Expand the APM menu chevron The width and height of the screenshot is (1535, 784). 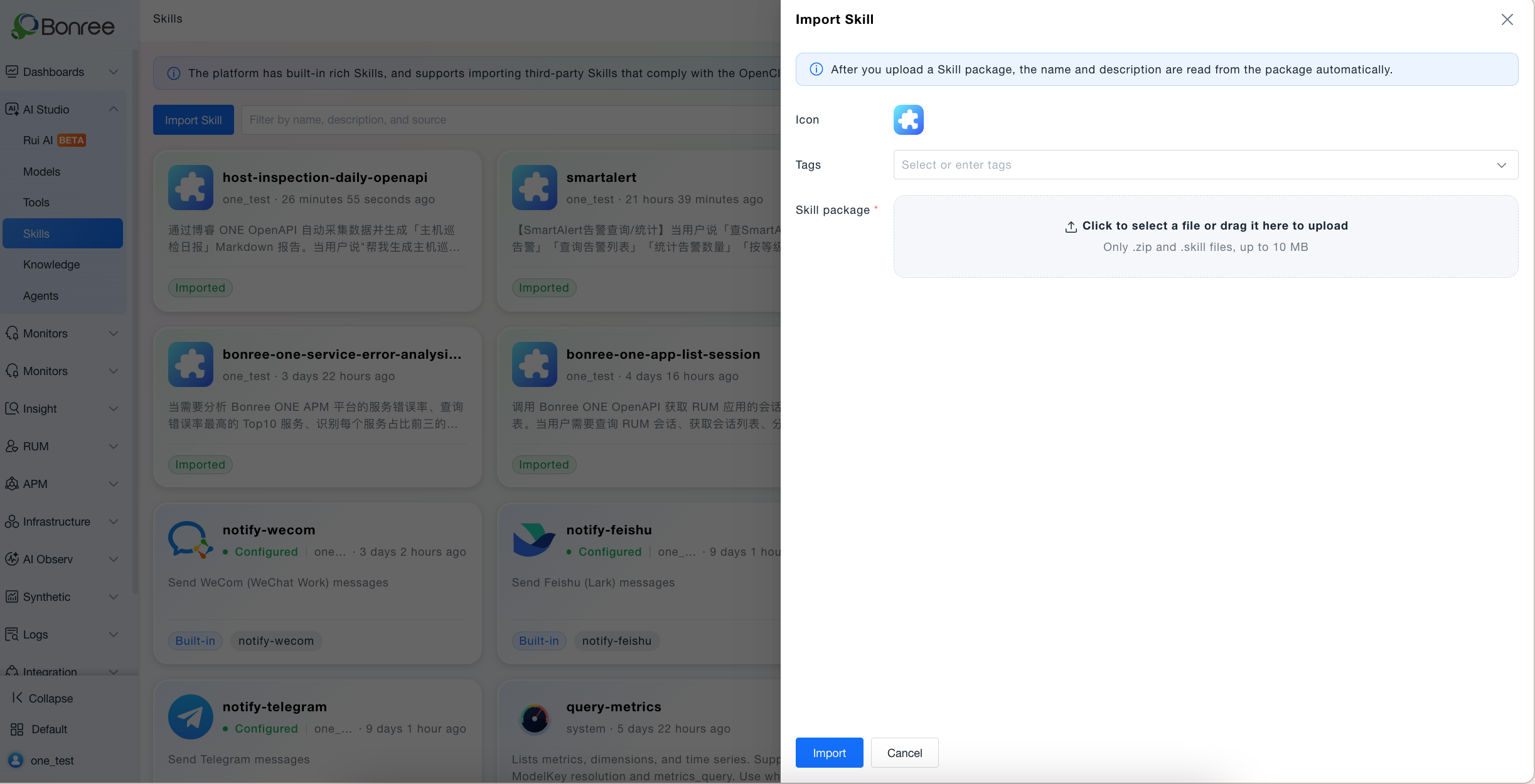coord(114,484)
